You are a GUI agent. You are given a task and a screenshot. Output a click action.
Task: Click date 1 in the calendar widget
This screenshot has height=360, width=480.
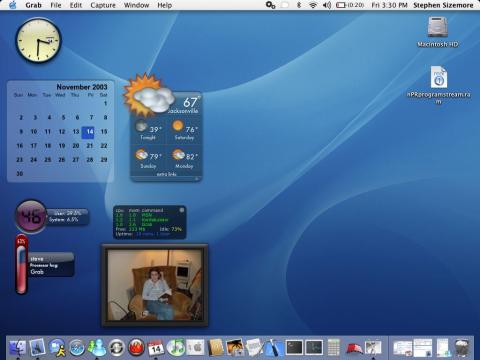click(105, 103)
